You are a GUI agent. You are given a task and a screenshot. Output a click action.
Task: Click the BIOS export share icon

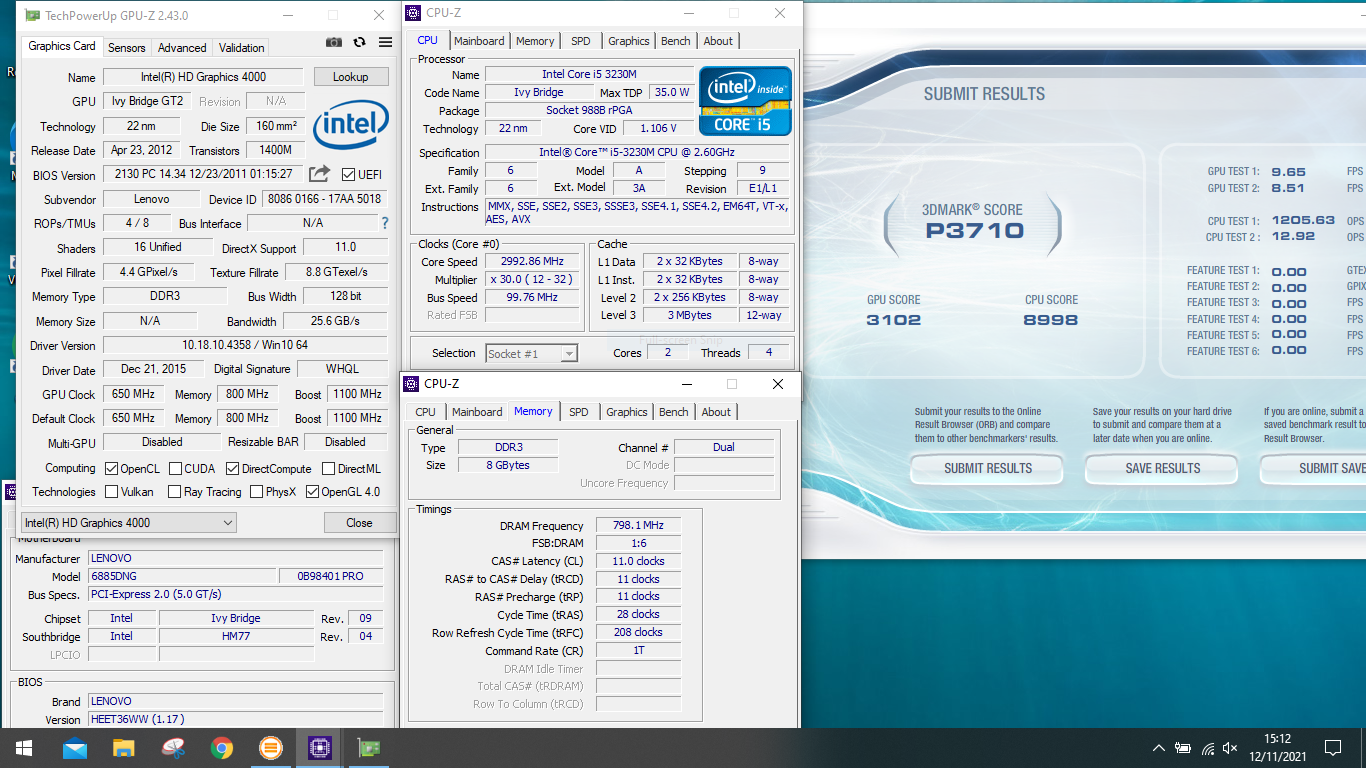click(319, 174)
